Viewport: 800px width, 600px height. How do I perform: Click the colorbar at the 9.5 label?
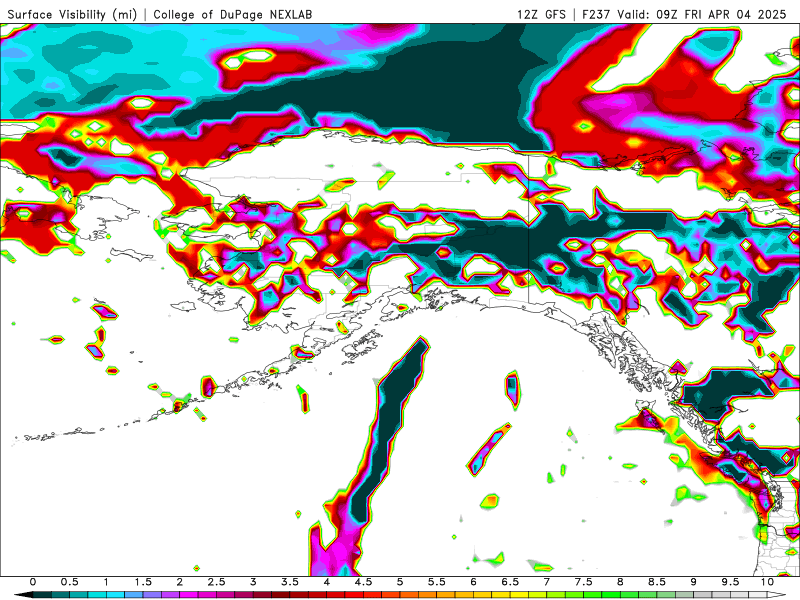point(731,582)
